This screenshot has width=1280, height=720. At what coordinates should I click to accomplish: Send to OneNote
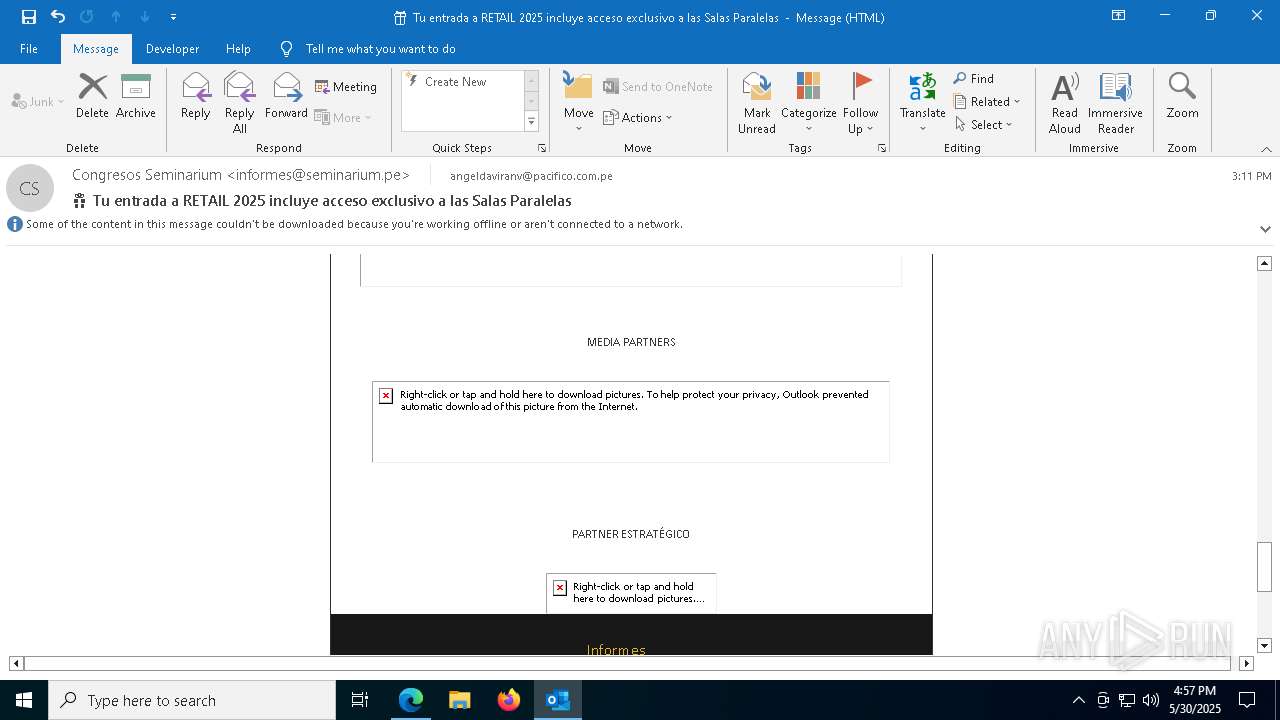click(658, 87)
